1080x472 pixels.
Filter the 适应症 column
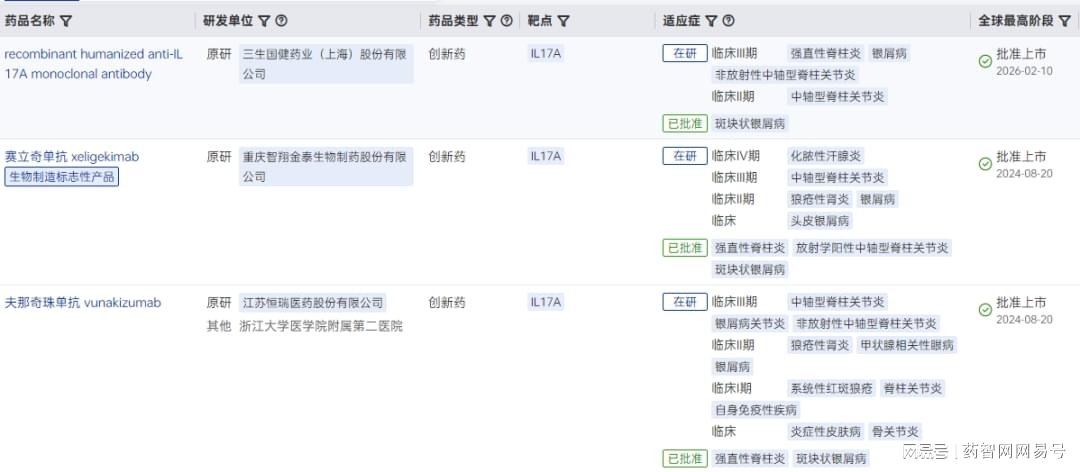pos(710,21)
